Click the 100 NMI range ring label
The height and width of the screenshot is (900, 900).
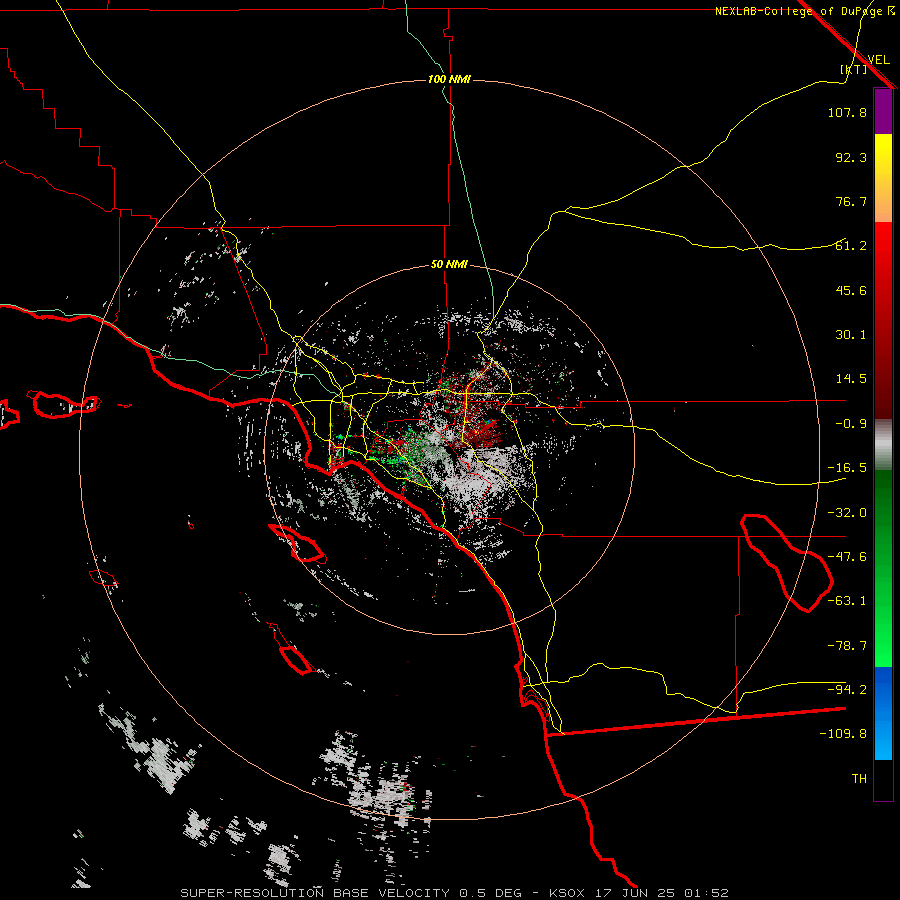click(x=449, y=79)
